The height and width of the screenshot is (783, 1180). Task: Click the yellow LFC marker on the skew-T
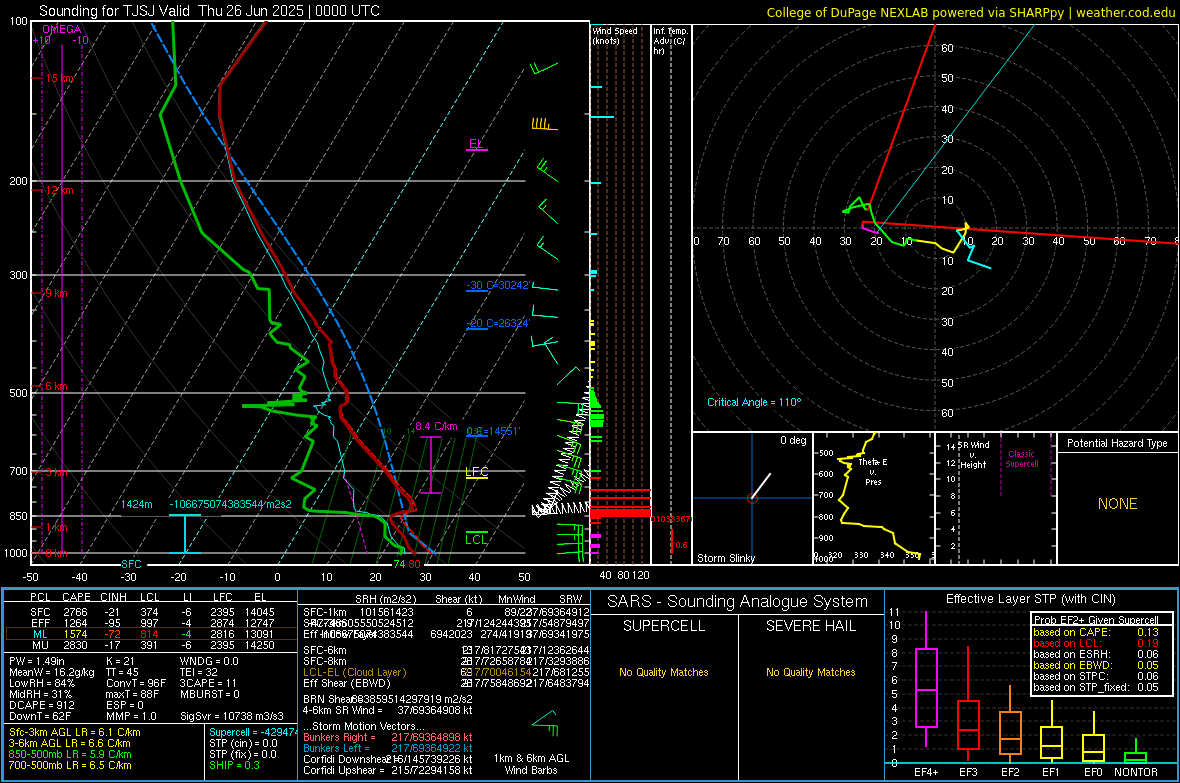[x=476, y=473]
